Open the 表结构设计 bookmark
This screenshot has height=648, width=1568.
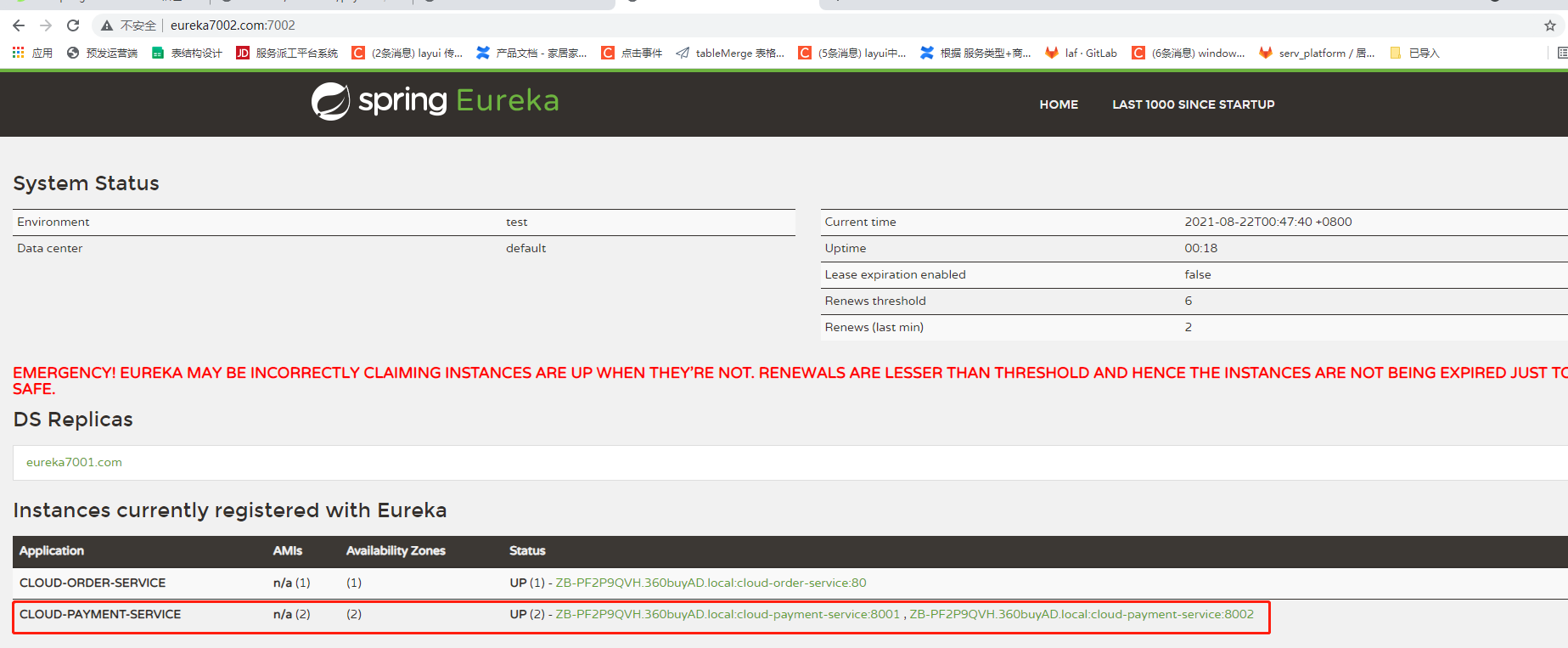(x=187, y=53)
